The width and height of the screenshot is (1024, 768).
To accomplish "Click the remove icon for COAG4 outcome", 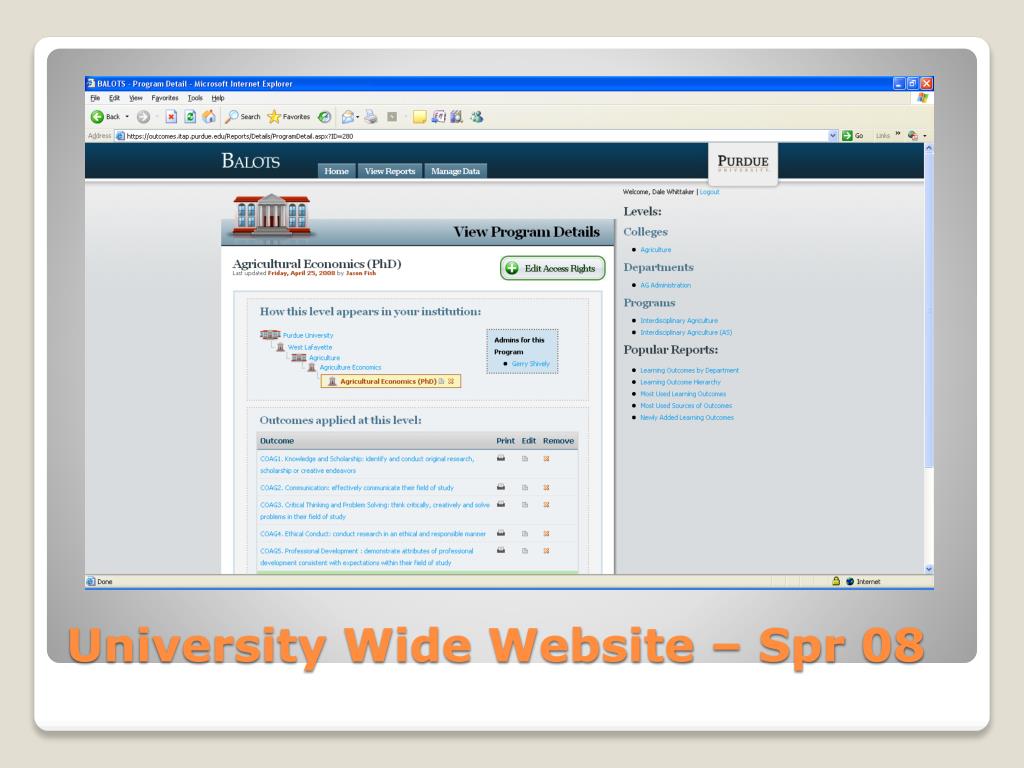I will (547, 534).
